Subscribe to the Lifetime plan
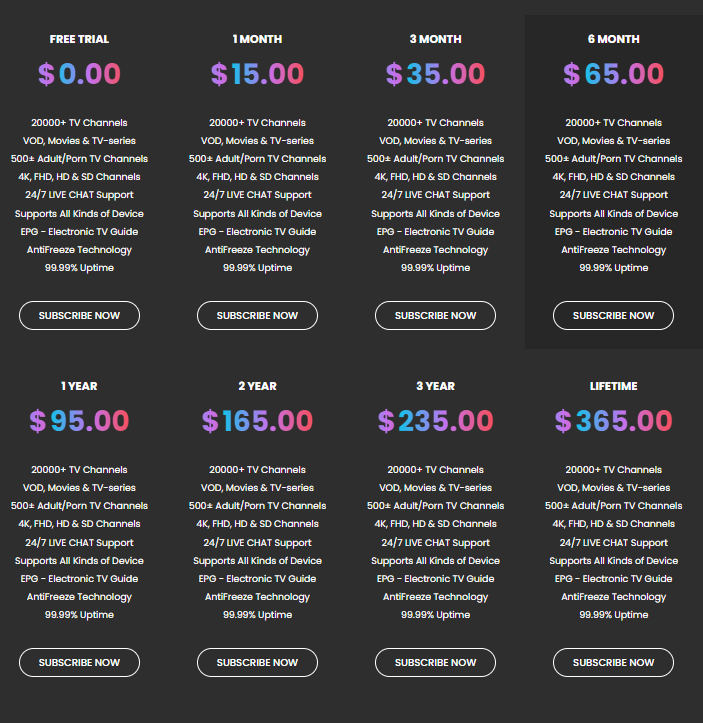Screen dimensions: 703x723 coord(613,662)
